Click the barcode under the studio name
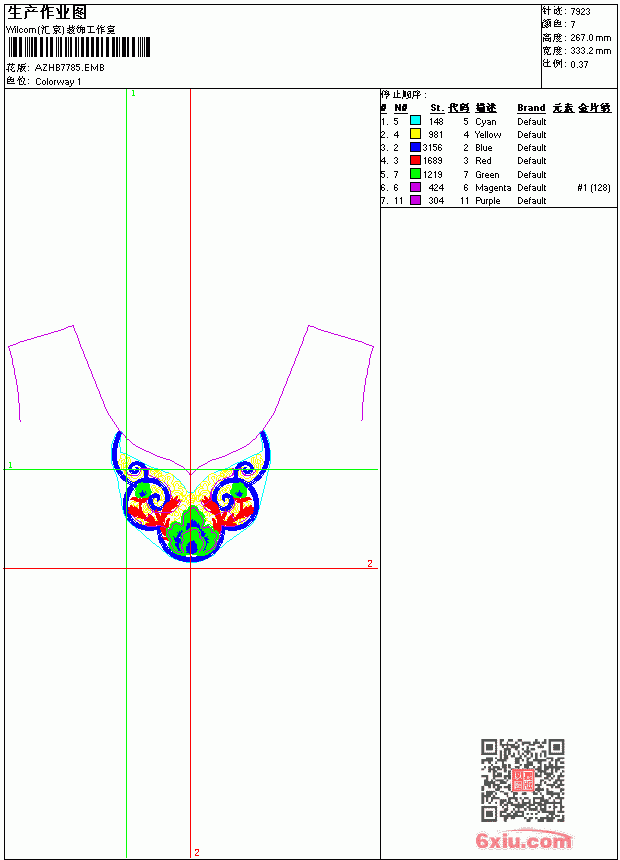The image size is (620, 860). pyautogui.click(x=78, y=47)
